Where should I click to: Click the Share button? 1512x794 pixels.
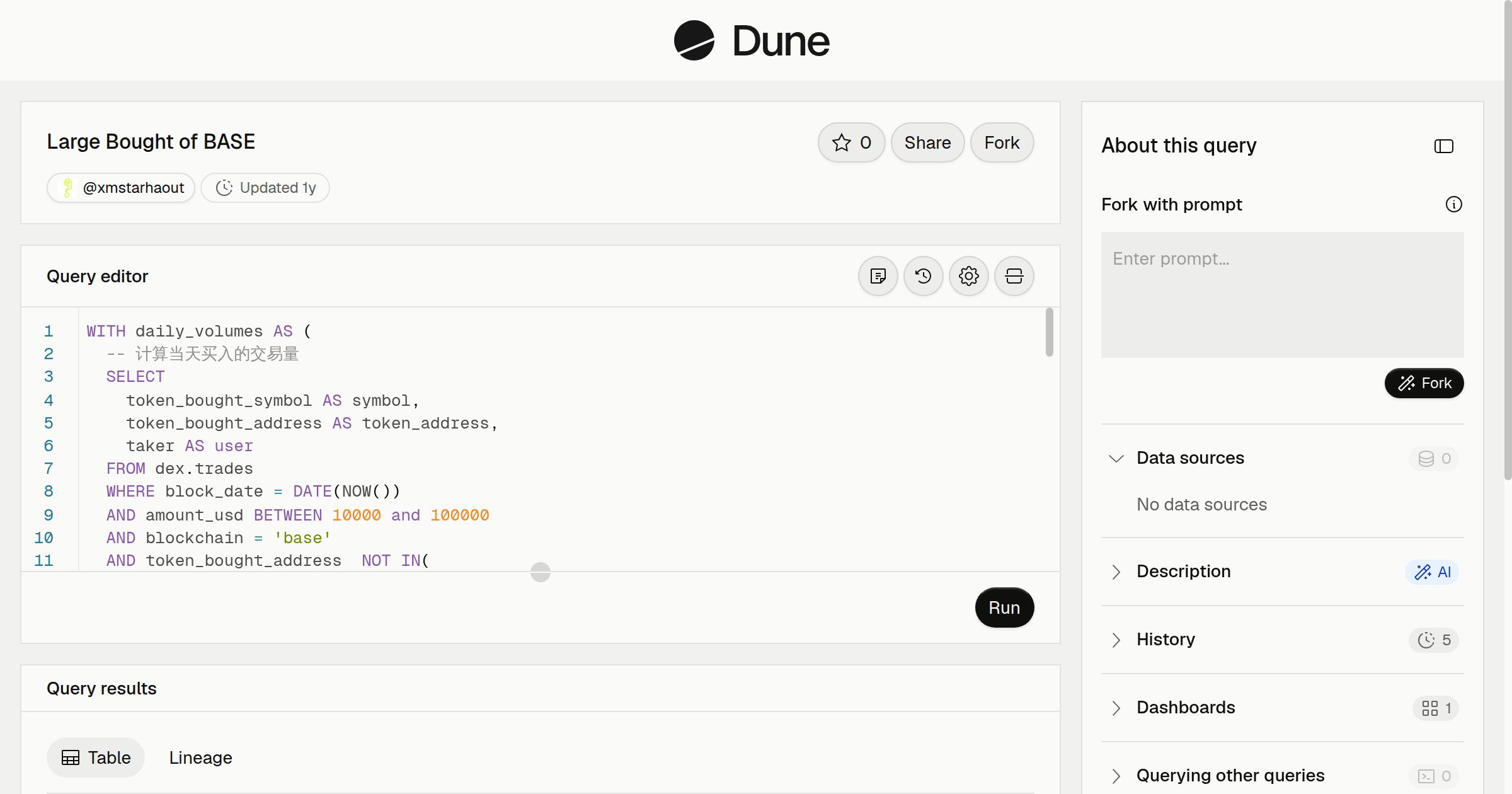click(927, 142)
